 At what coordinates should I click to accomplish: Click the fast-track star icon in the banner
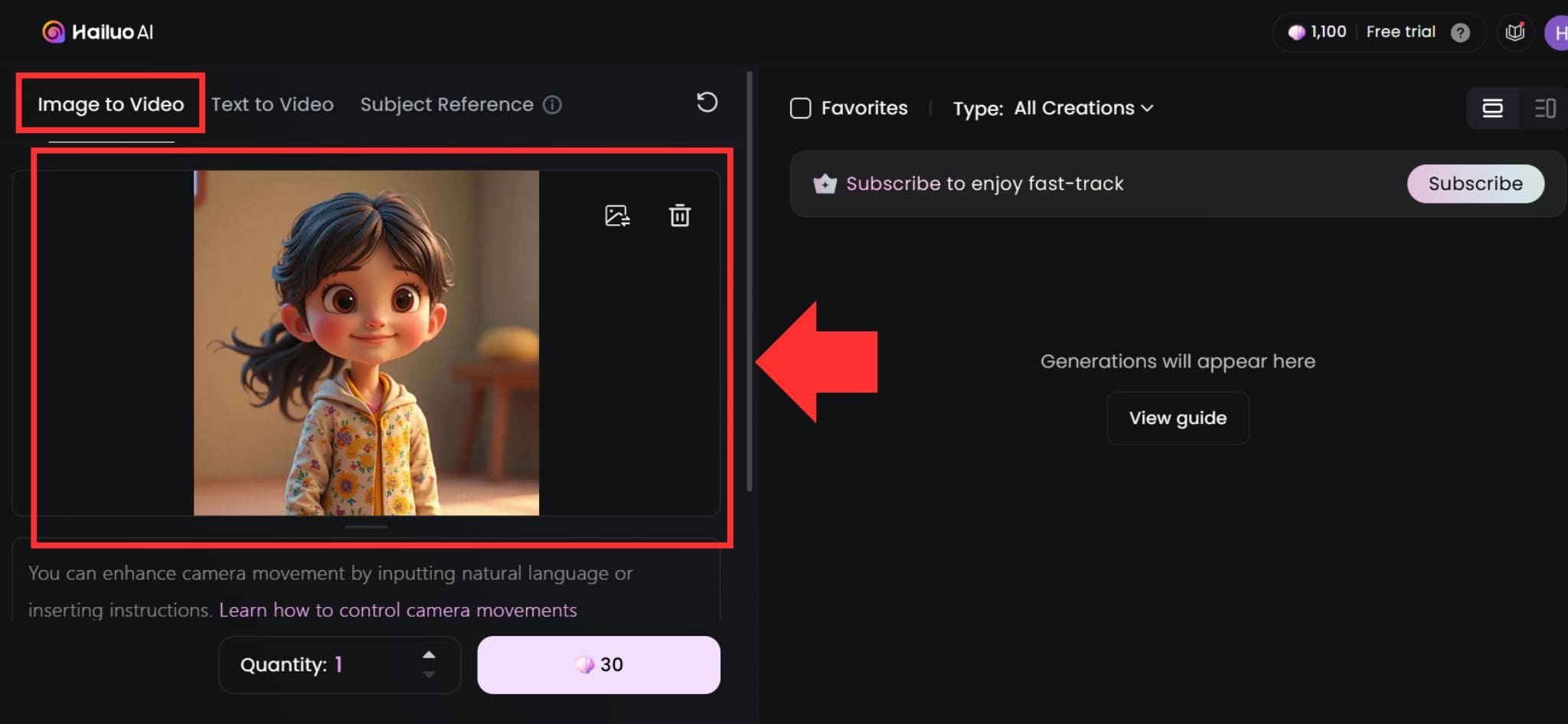coord(825,184)
